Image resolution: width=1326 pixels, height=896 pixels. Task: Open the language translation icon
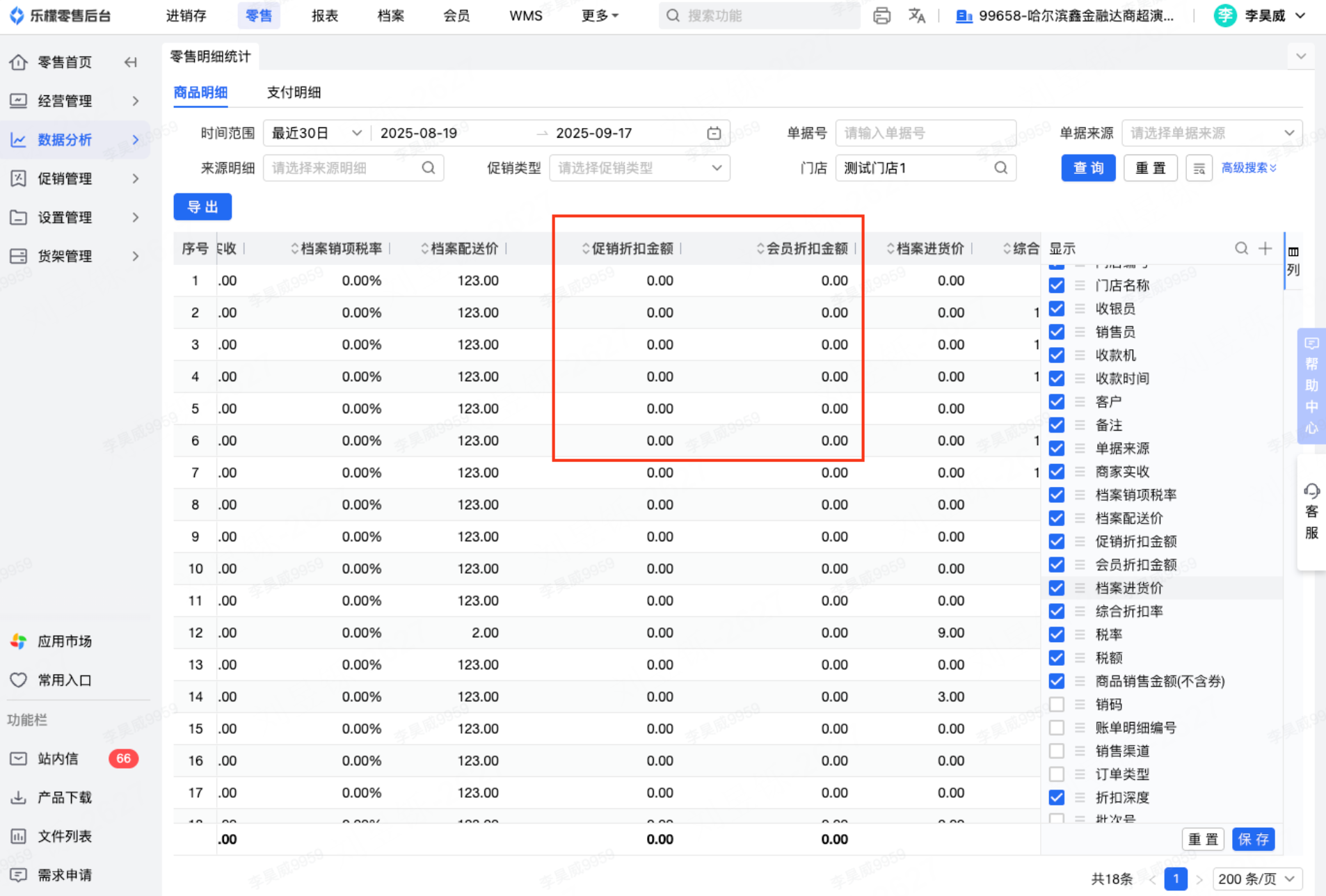[917, 16]
